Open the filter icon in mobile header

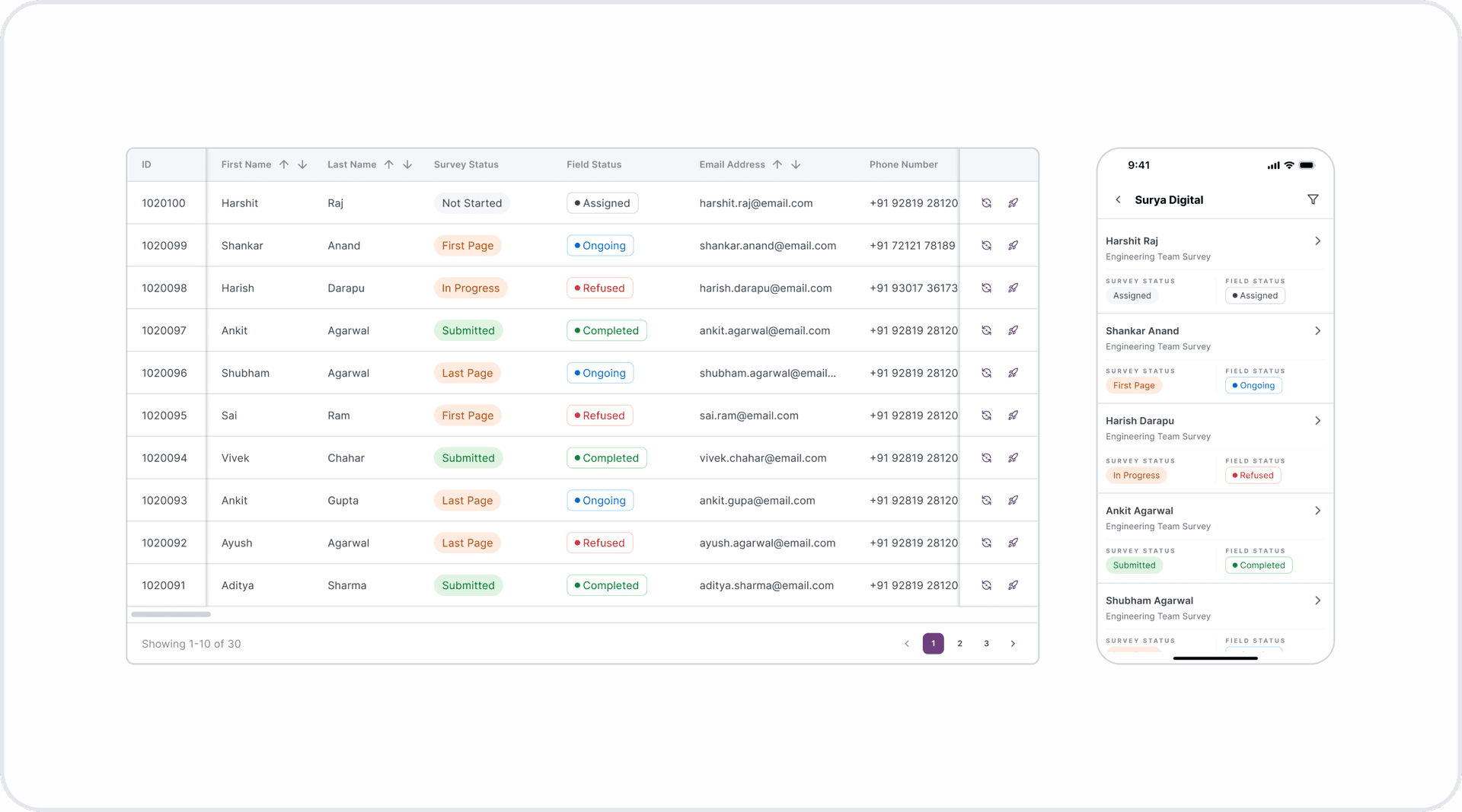1313,199
